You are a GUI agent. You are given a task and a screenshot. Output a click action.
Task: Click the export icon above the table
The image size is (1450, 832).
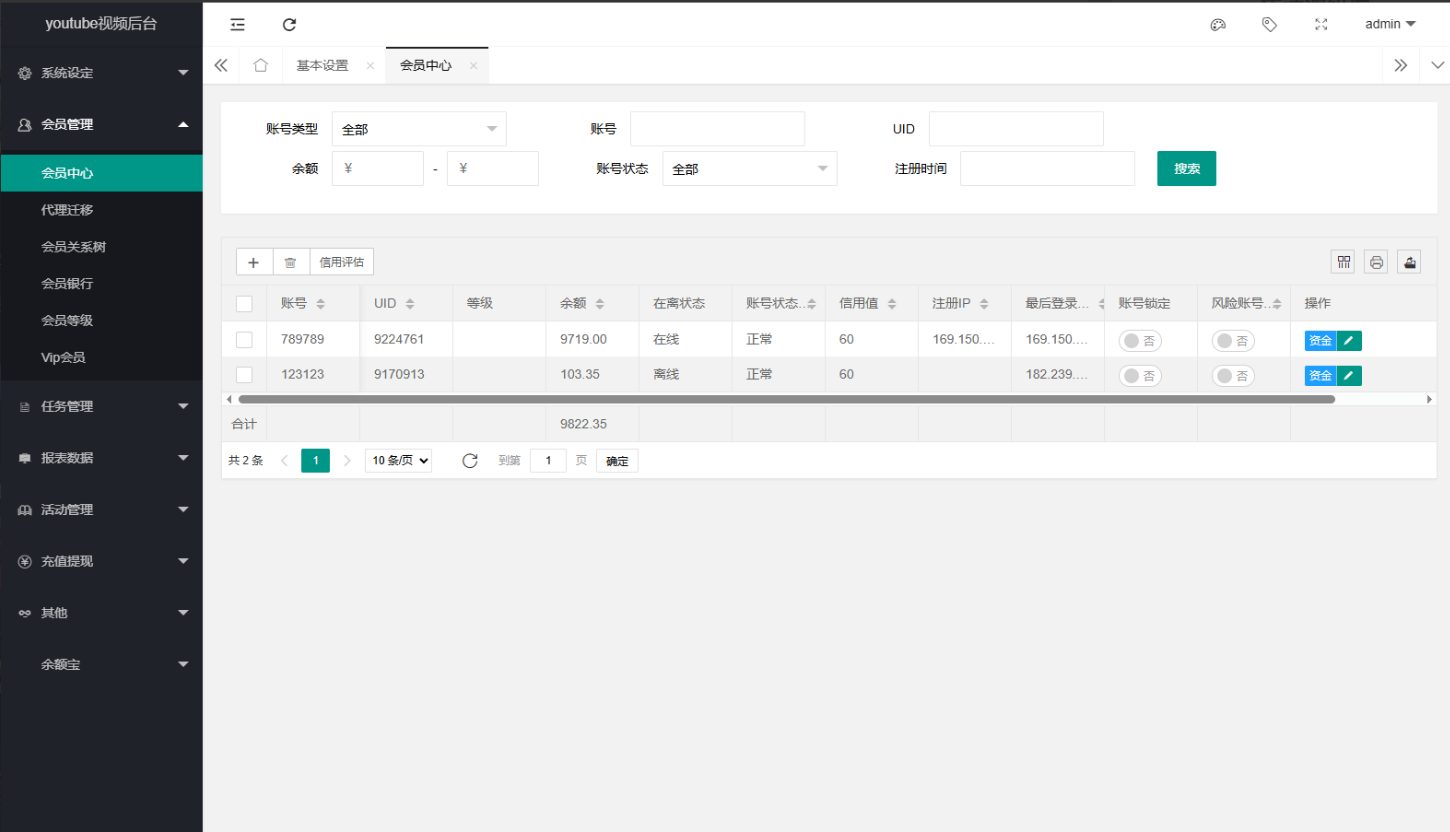point(1409,262)
